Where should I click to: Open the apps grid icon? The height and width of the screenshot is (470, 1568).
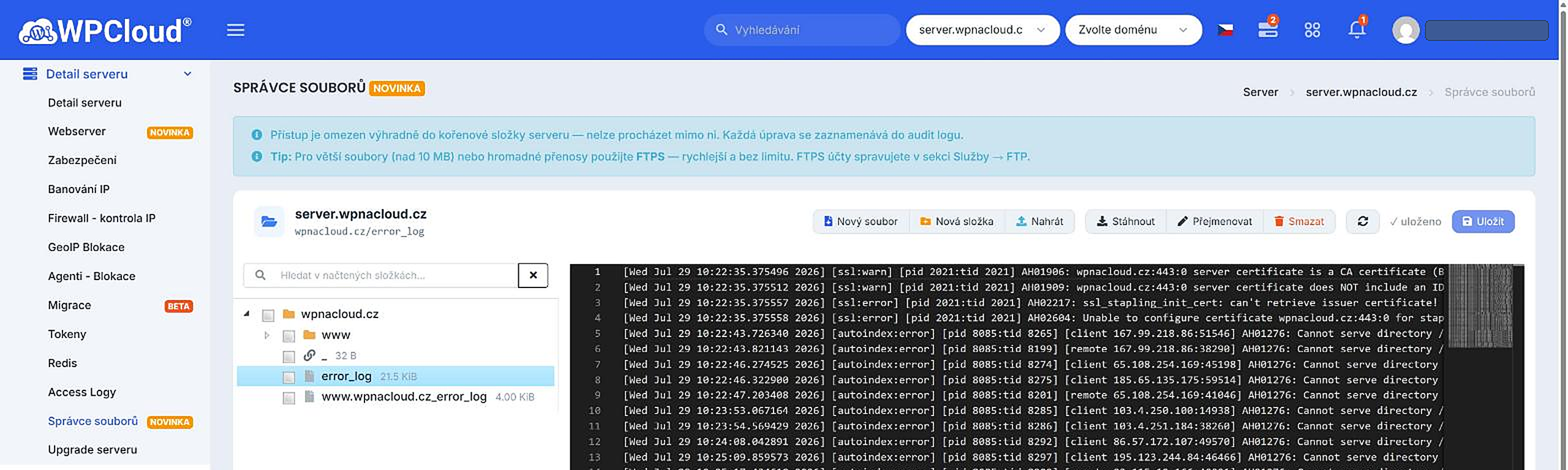pos(1312,30)
